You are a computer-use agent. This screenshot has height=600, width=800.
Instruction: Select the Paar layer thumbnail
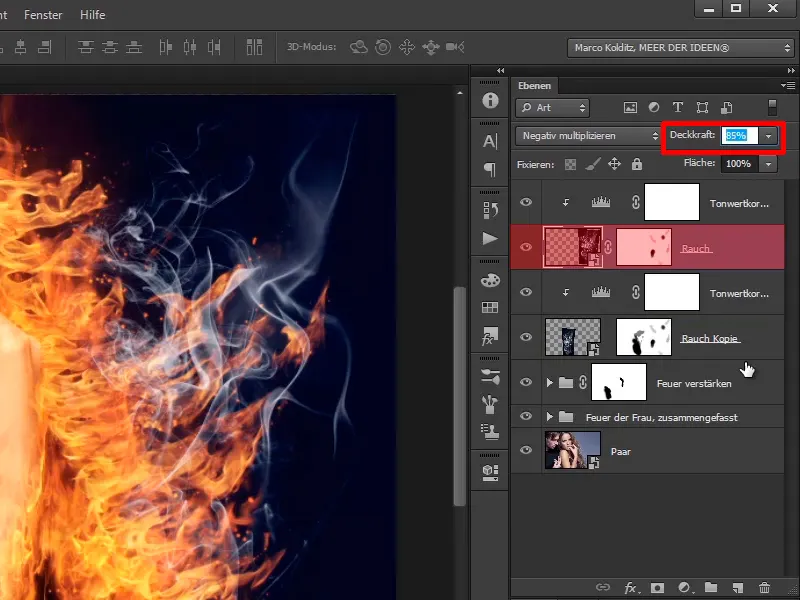coord(572,450)
